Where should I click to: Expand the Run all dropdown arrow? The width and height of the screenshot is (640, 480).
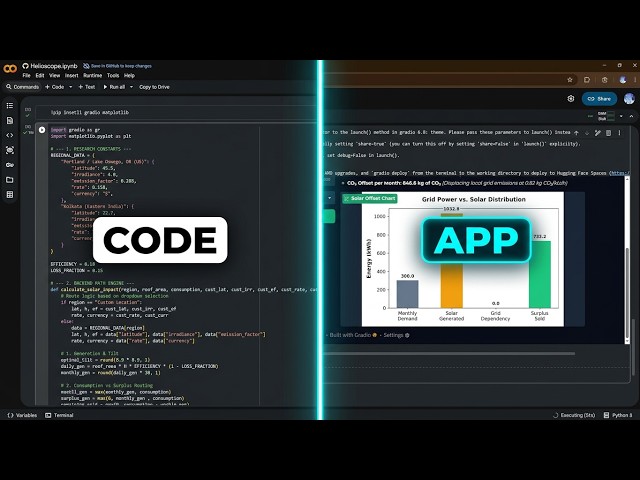tap(131, 87)
